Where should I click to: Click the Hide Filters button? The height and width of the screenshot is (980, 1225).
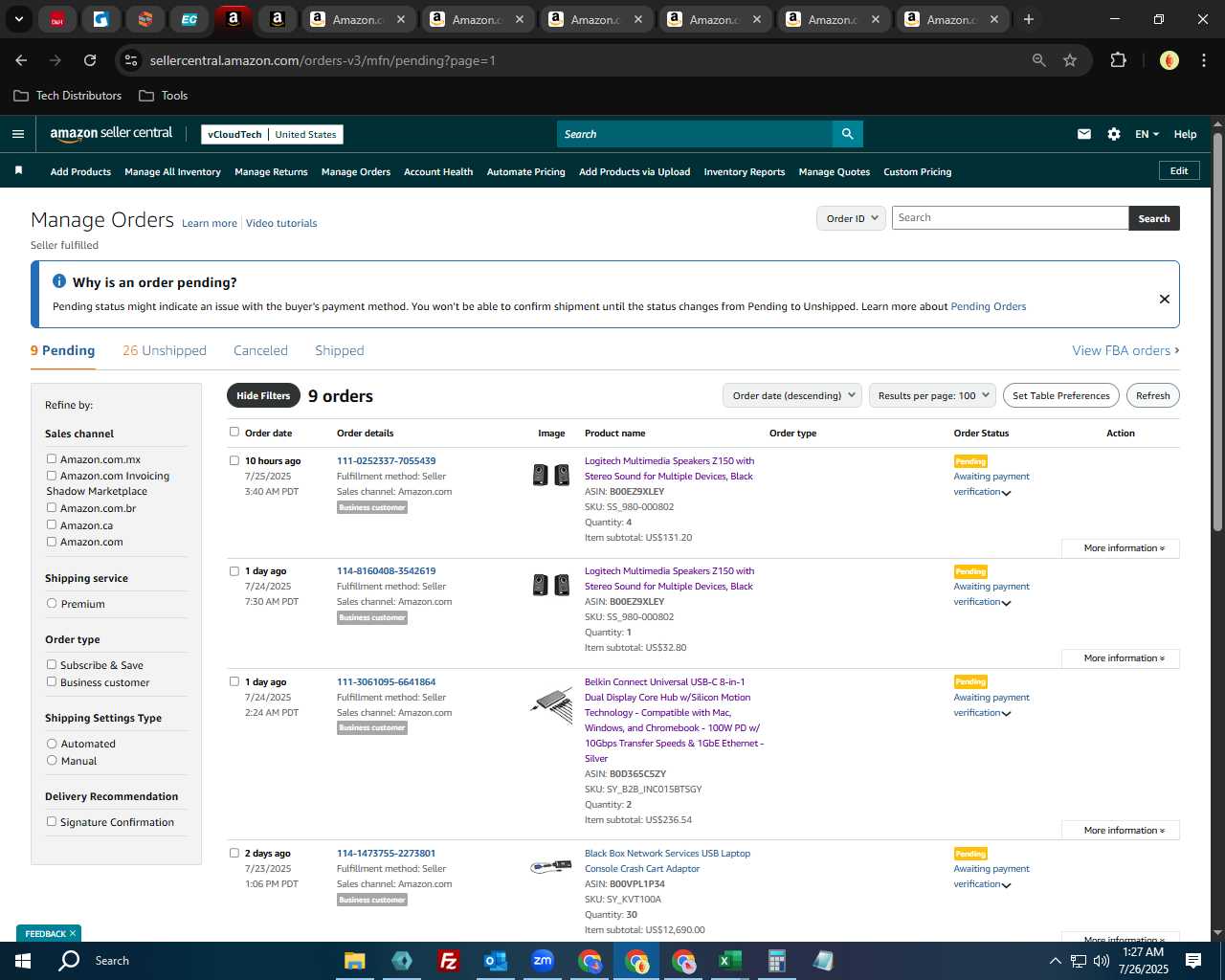[x=263, y=395]
